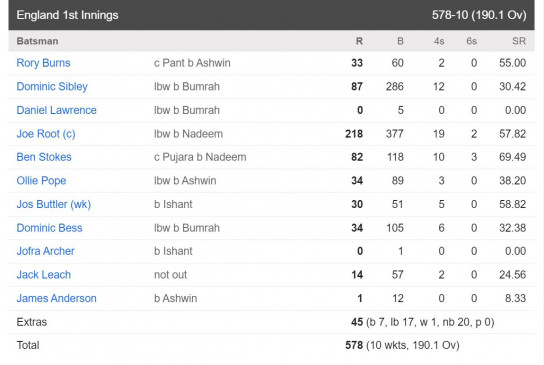Viewport: 544px width, 365px height.
Task: Open James Anderson profile link
Action: (57, 298)
